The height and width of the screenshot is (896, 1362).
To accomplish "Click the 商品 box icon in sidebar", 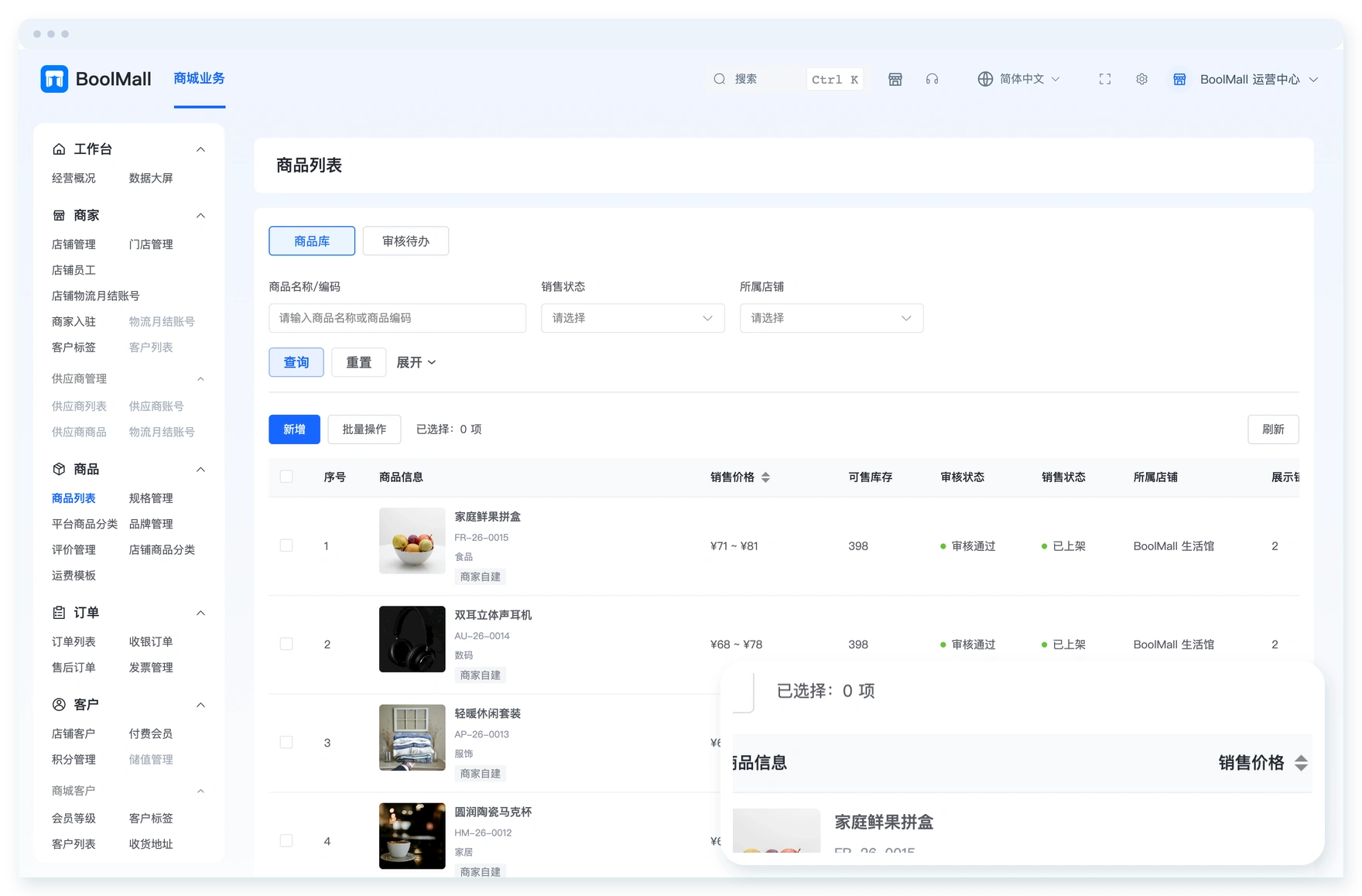I will (x=59, y=469).
